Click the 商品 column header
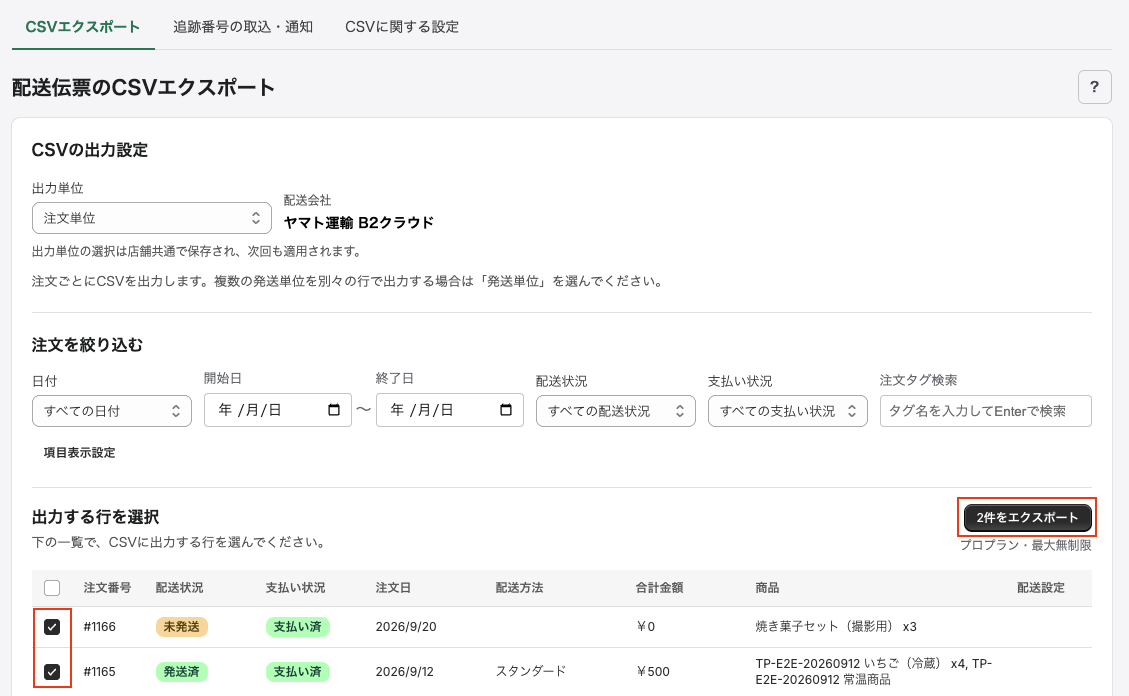1129x696 pixels. 767,588
